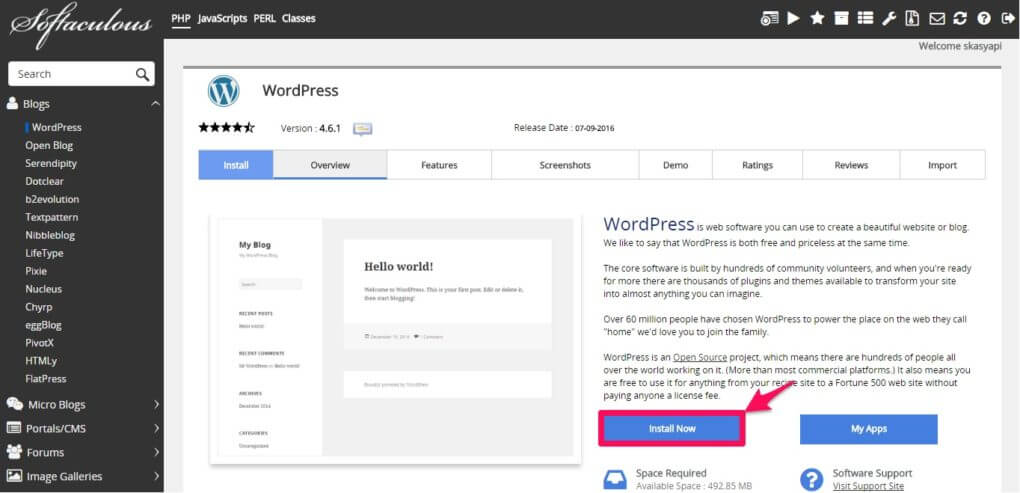
Task: Open the ratings star icon in top toolbar
Action: point(818,18)
